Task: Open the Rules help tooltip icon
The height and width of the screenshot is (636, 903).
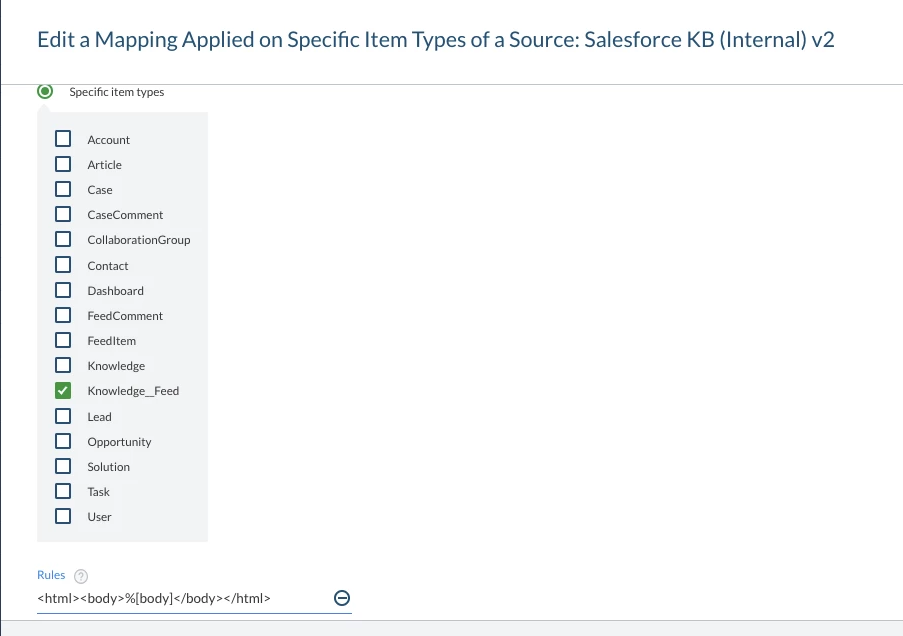Action: pyautogui.click(x=79, y=575)
